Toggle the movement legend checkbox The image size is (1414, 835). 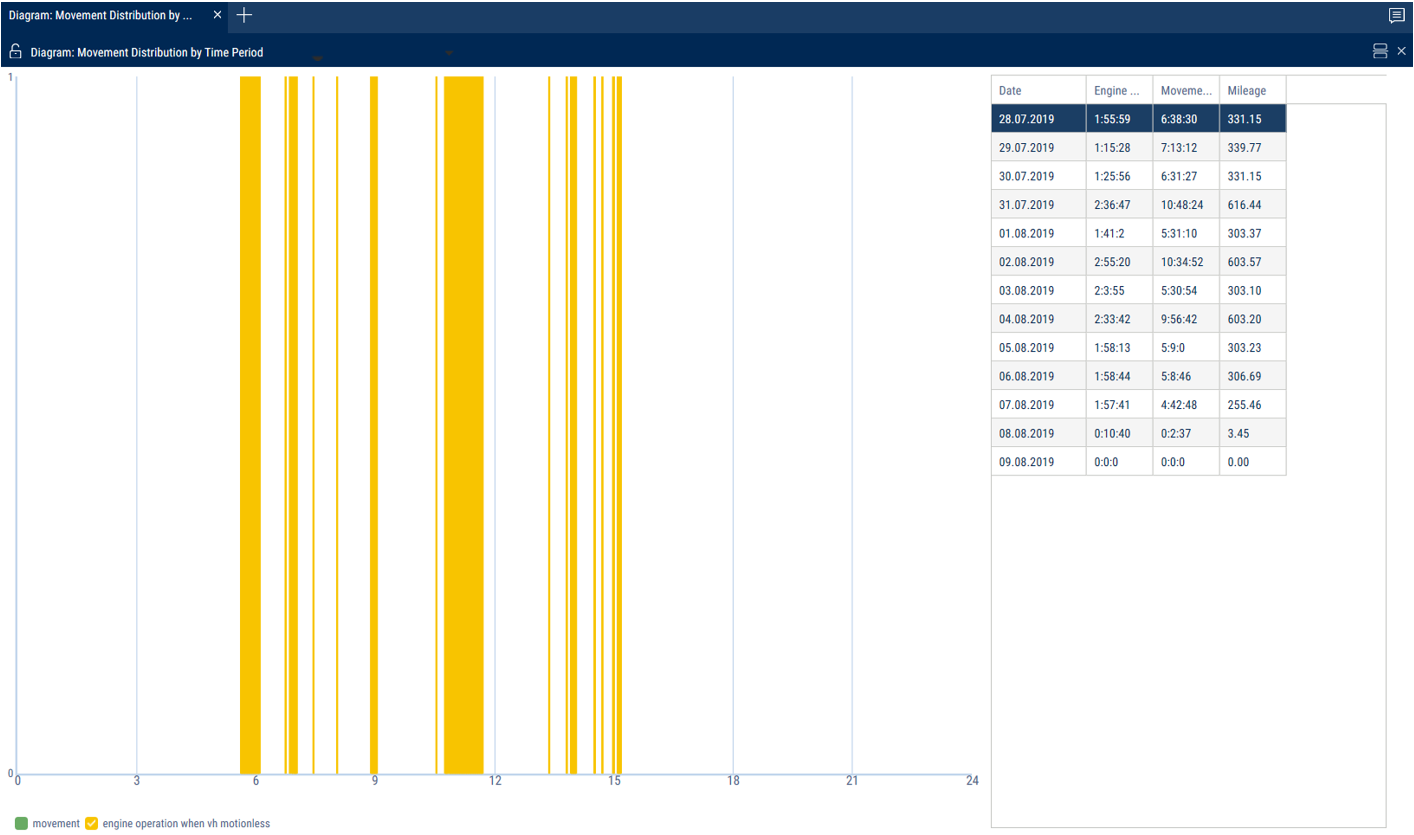(22, 823)
